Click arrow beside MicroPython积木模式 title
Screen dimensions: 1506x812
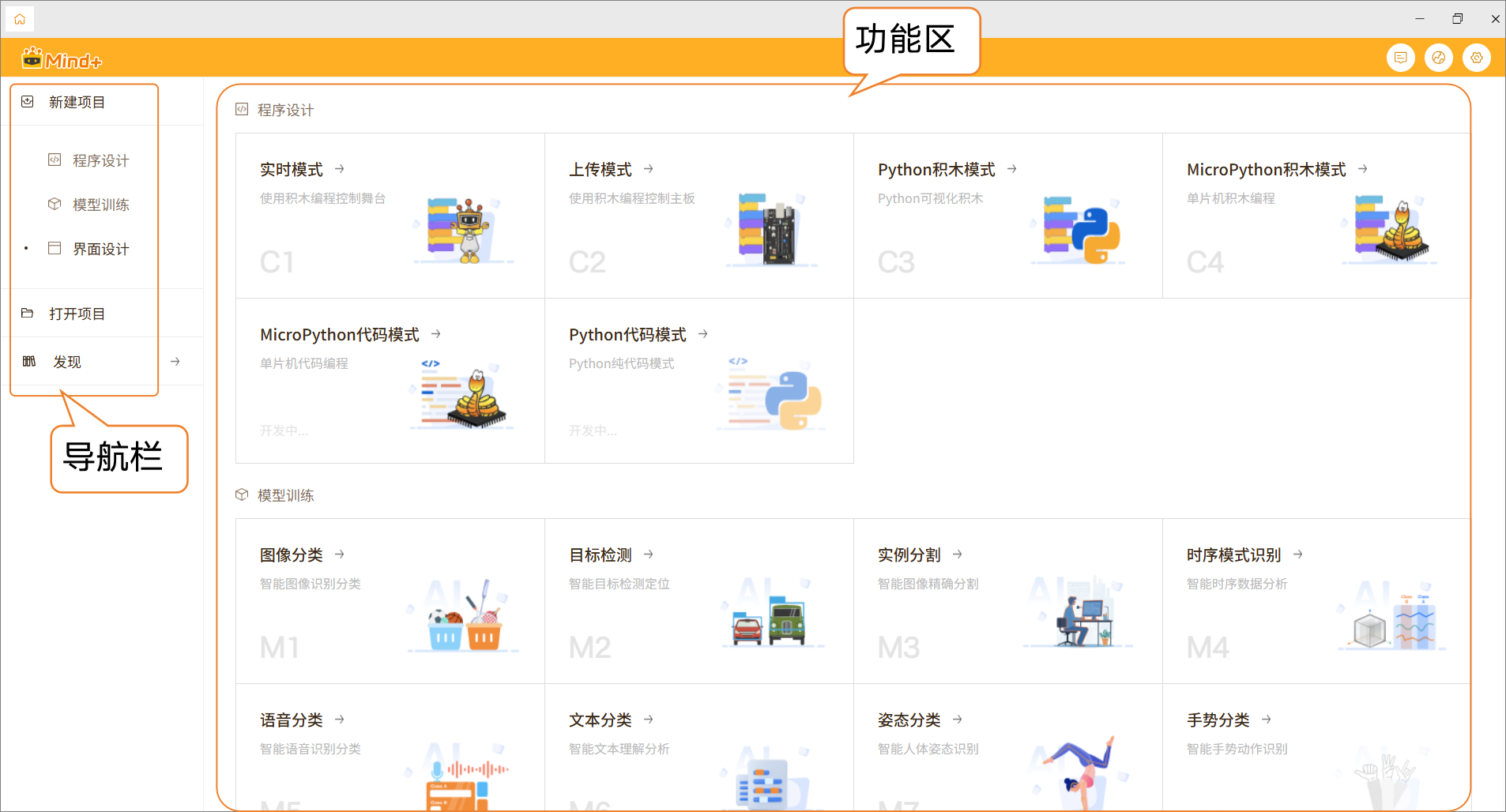click(1363, 169)
